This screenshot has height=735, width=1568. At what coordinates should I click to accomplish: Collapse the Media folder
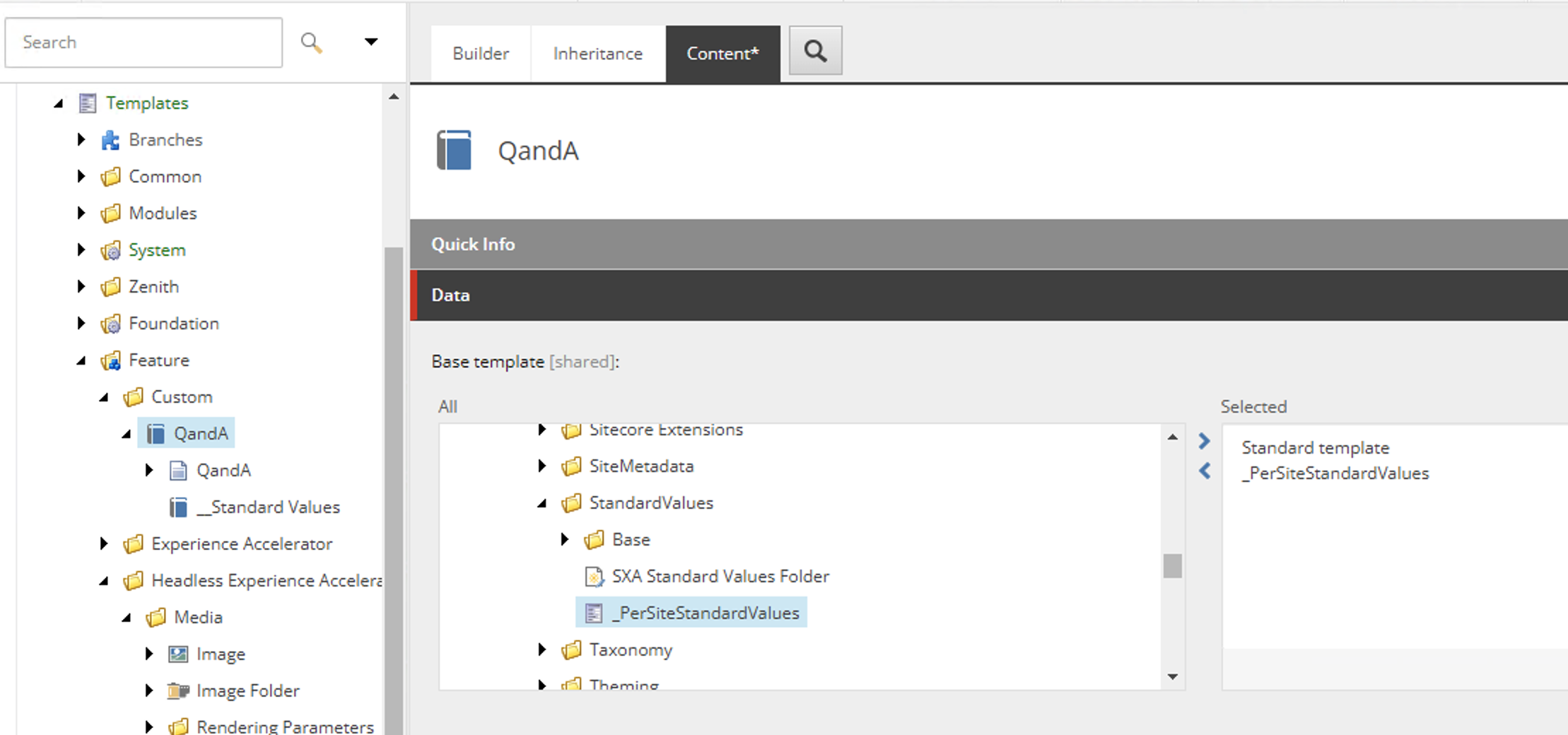point(127,618)
